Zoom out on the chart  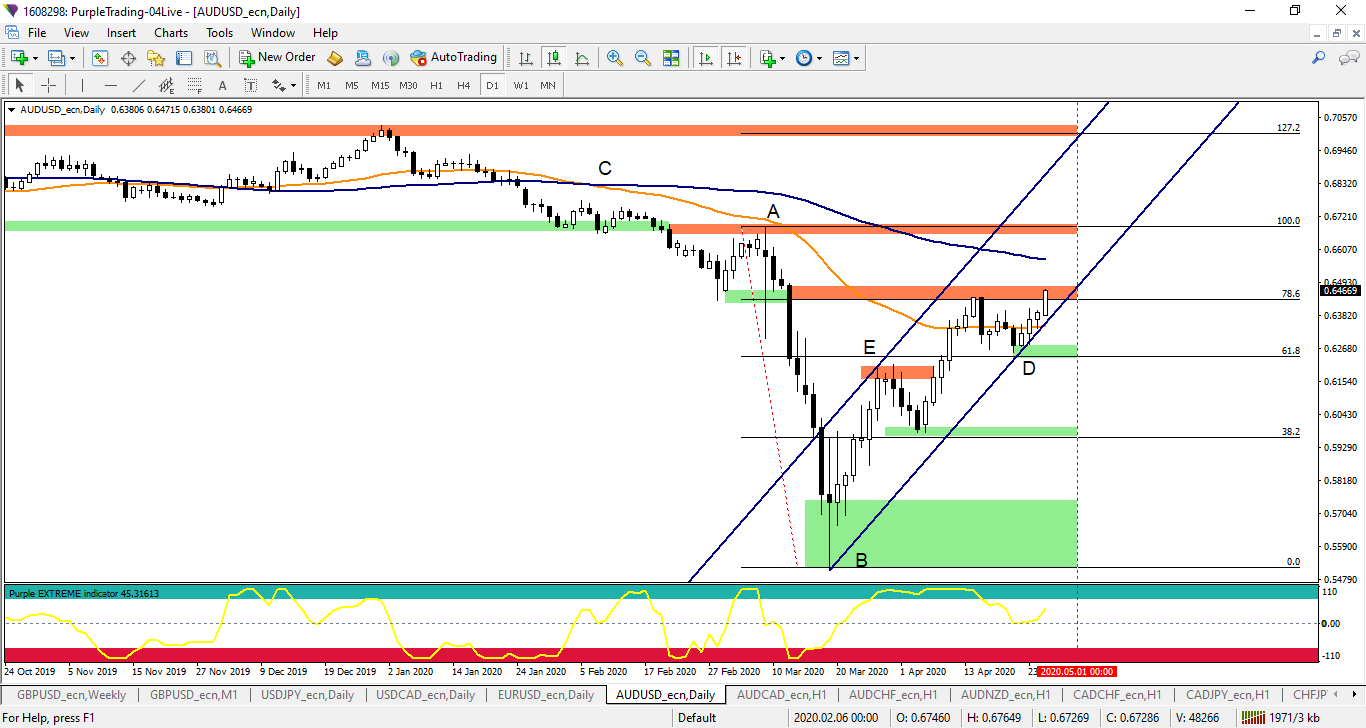coord(643,58)
